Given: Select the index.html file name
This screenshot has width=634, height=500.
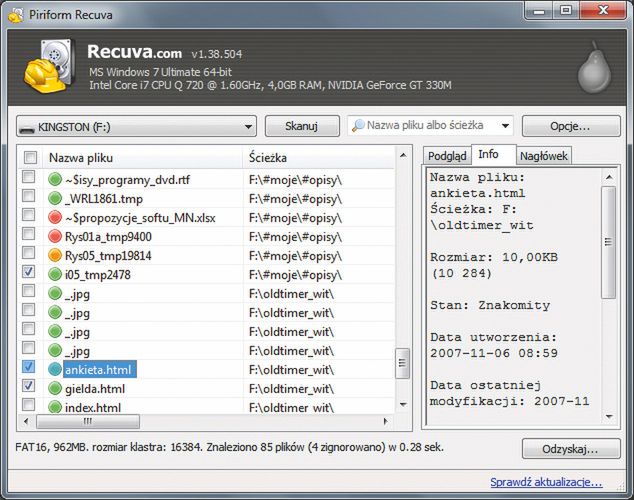Looking at the screenshot, I should [93, 407].
